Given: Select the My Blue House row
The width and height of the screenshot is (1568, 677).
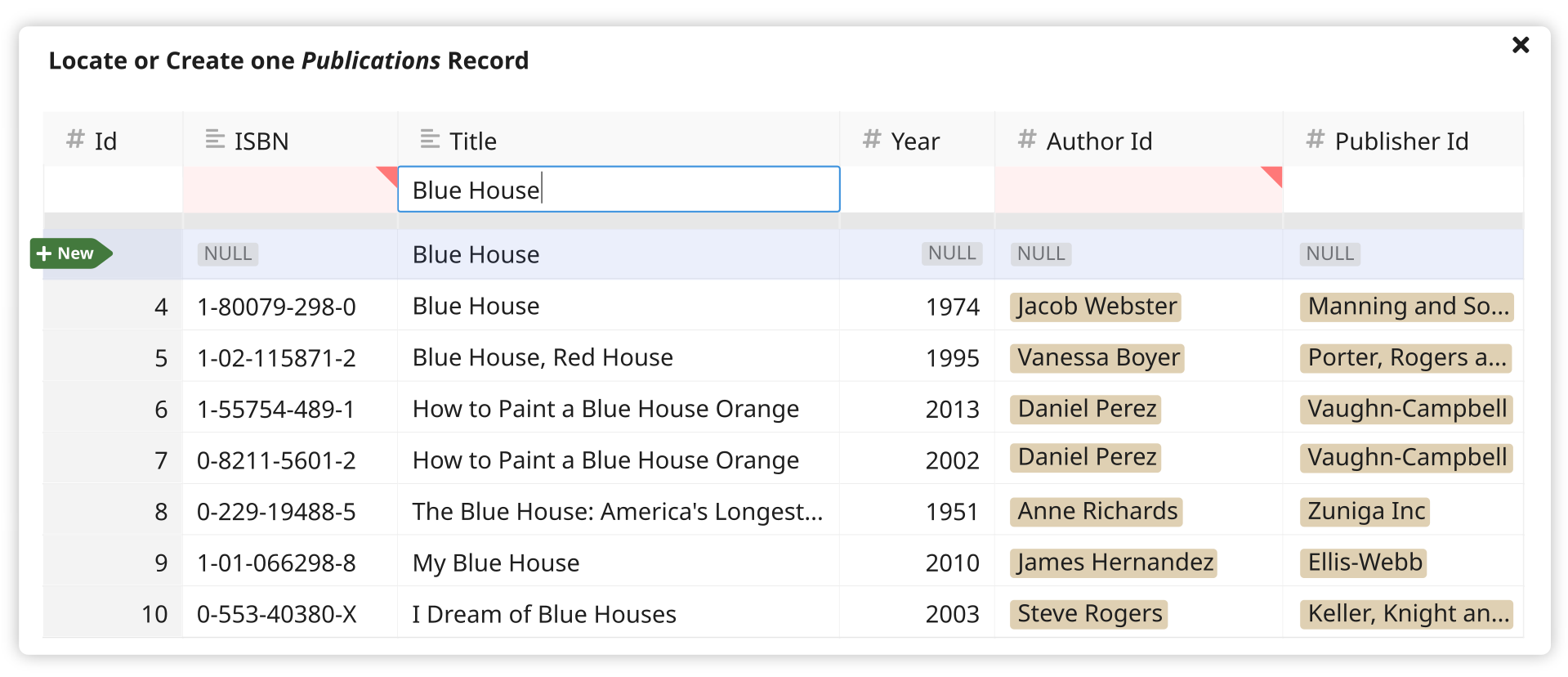Looking at the screenshot, I should (x=783, y=563).
